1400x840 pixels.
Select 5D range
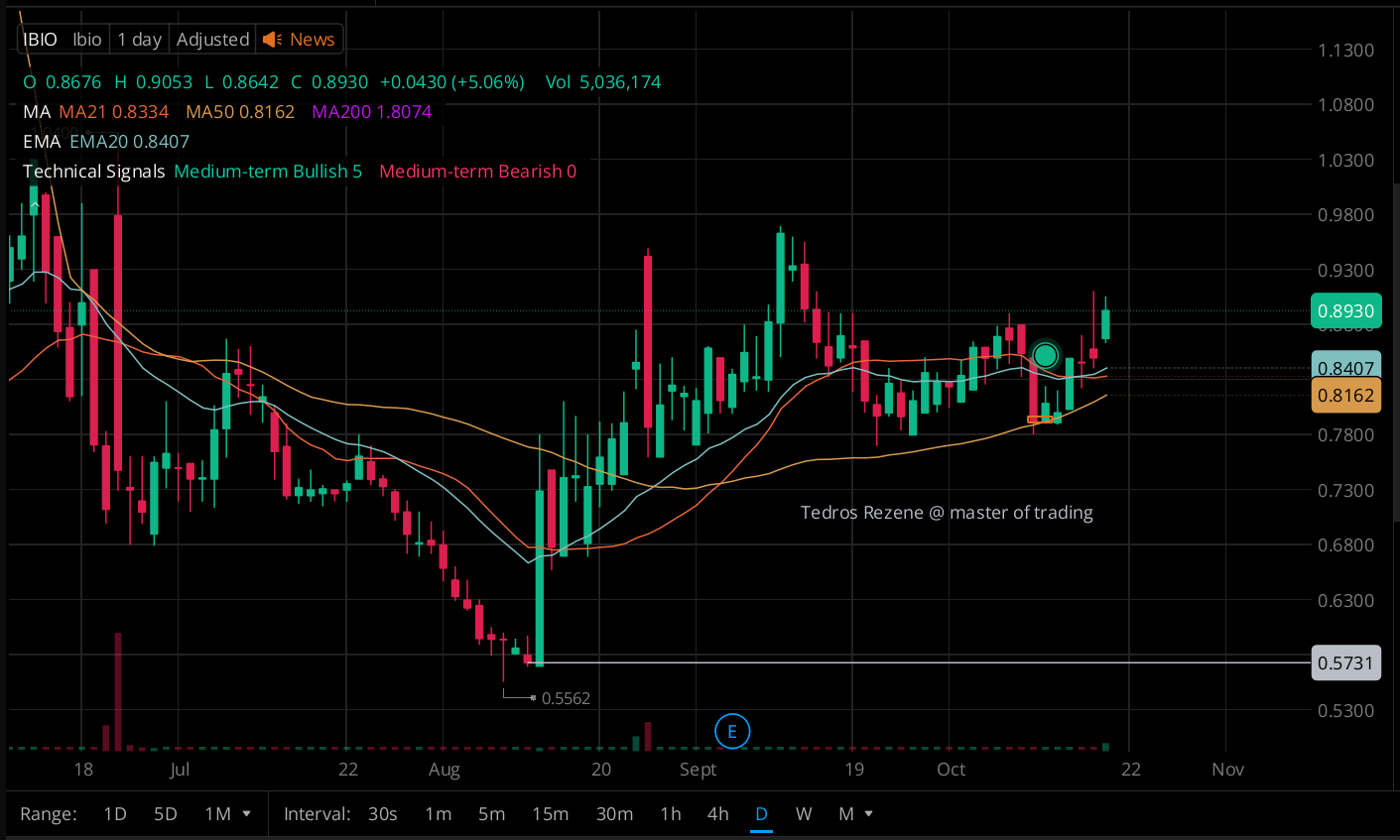166,814
